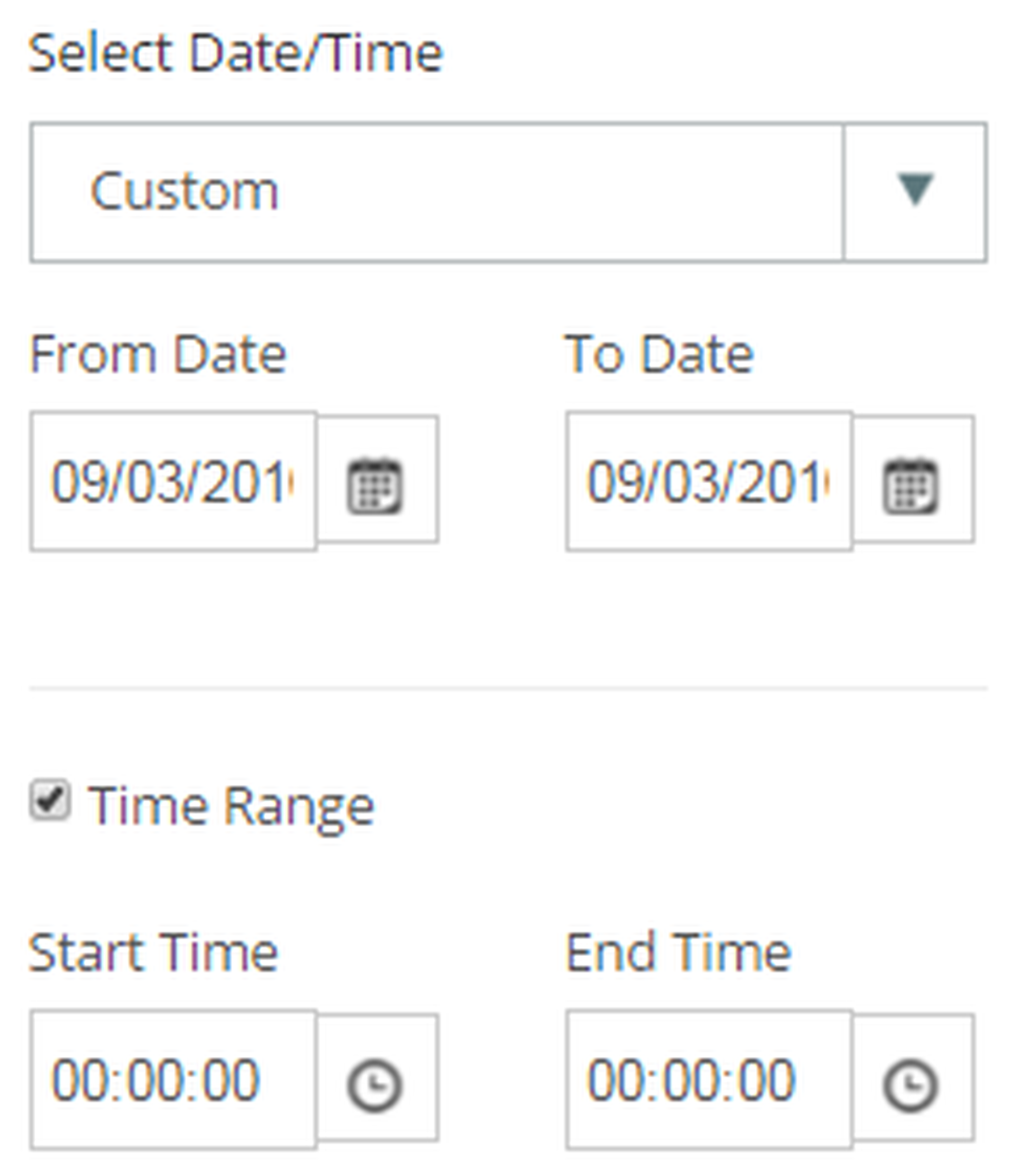Uncheck the Time Range checkbox
Image resolution: width=1009 pixels, height=1176 pixels.
coord(50,801)
